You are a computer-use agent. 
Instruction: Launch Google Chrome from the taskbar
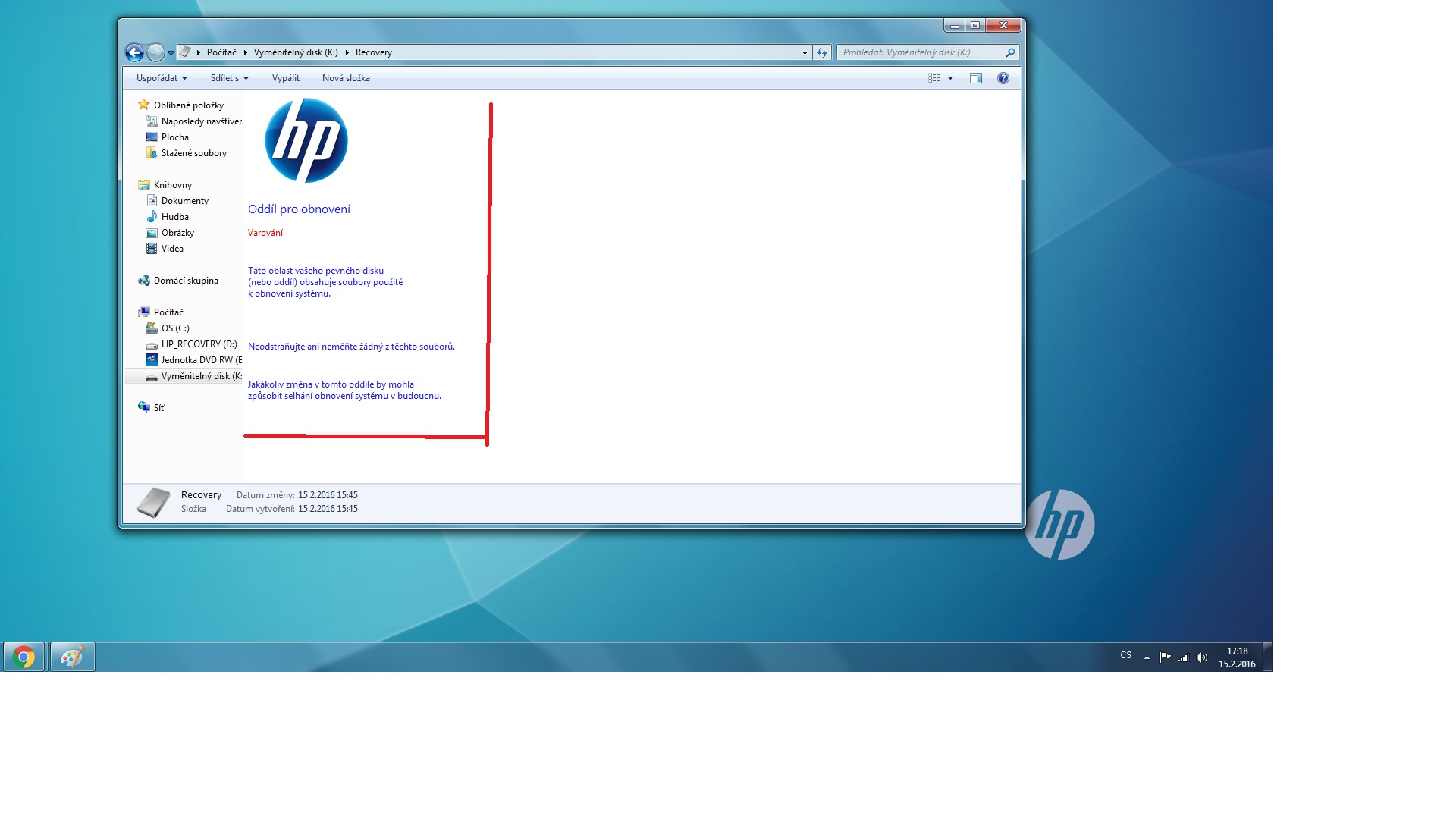[x=24, y=657]
